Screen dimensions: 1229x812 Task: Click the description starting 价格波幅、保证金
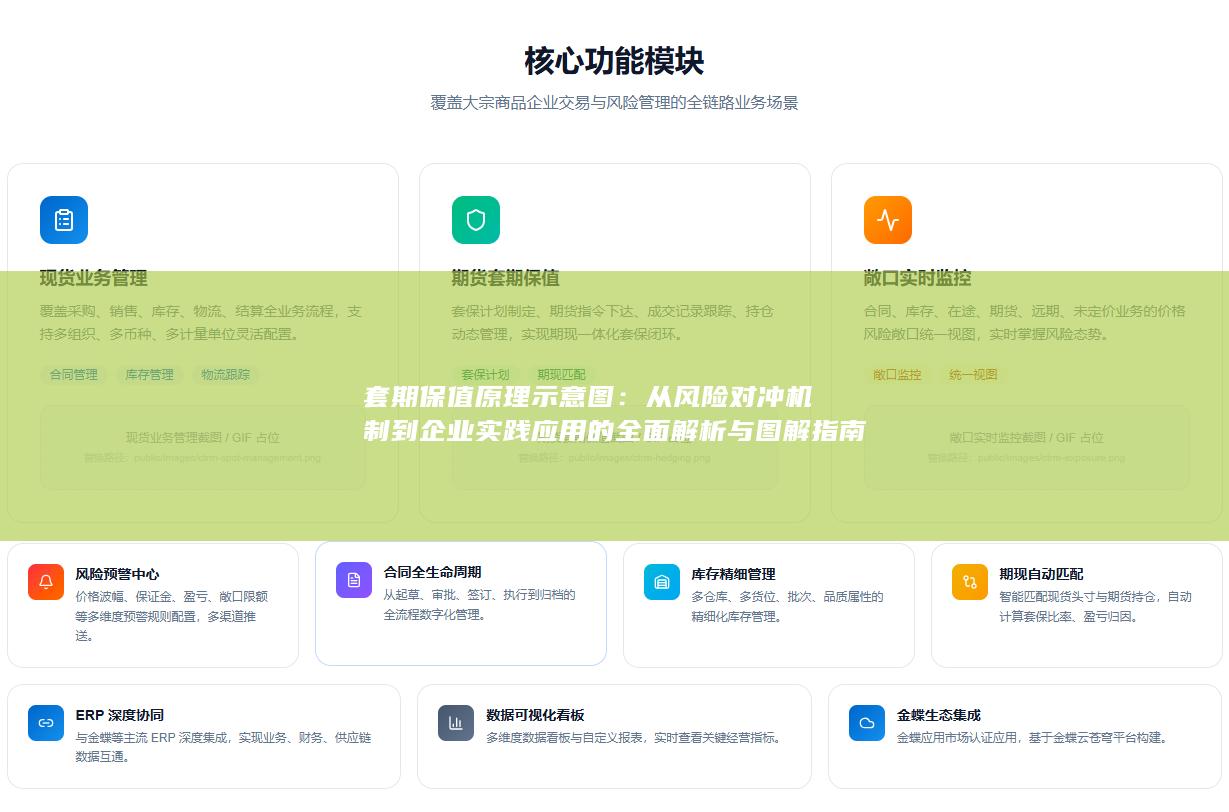172,616
